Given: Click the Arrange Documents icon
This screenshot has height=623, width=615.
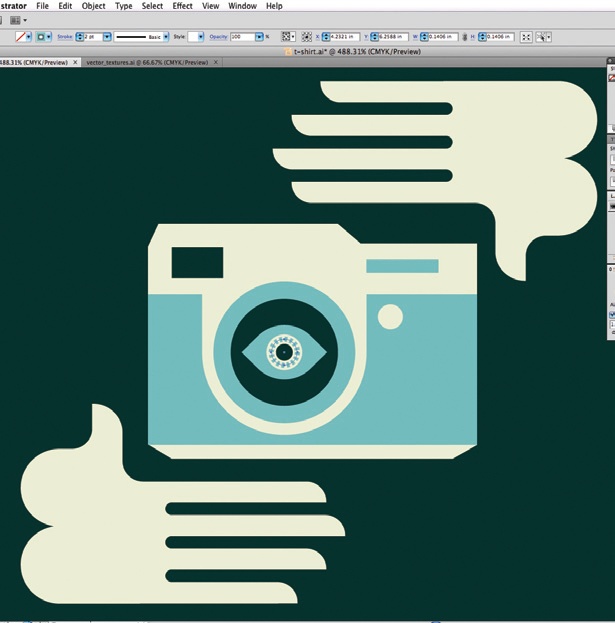Looking at the screenshot, I should (x=15, y=20).
